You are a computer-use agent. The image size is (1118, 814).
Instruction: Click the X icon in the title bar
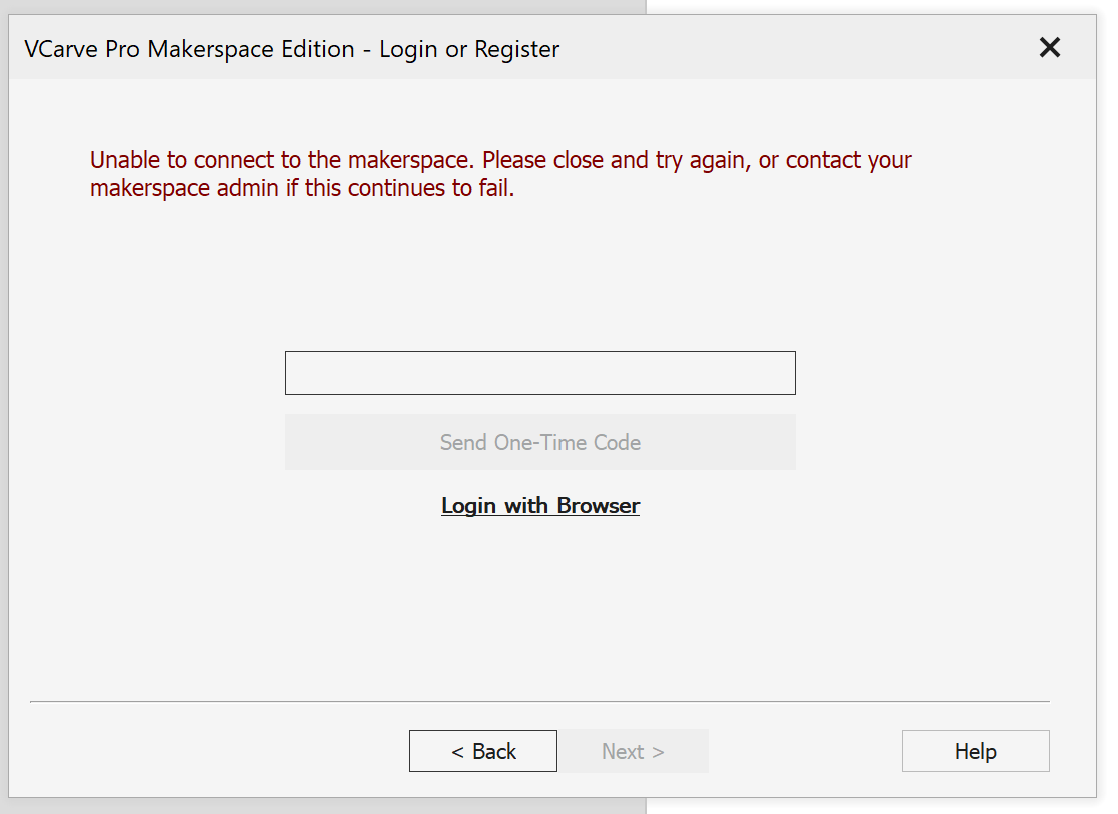coord(1049,47)
